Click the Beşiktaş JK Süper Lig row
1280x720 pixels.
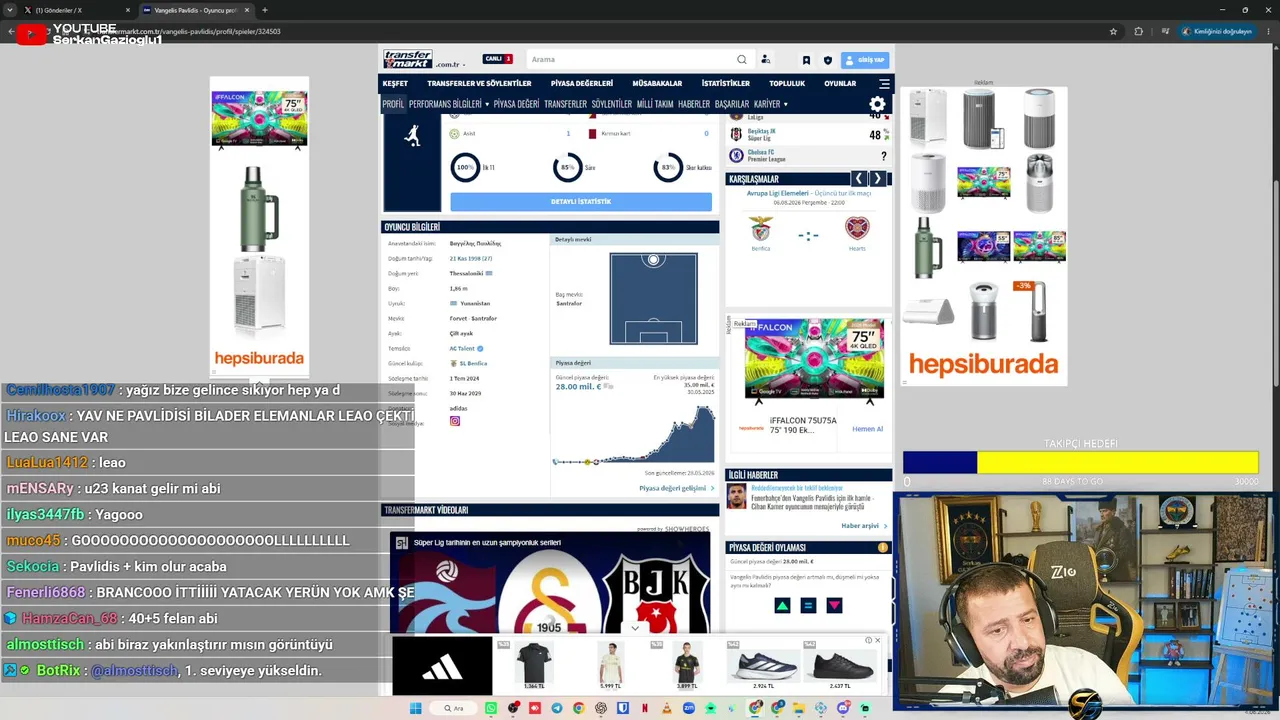808,134
